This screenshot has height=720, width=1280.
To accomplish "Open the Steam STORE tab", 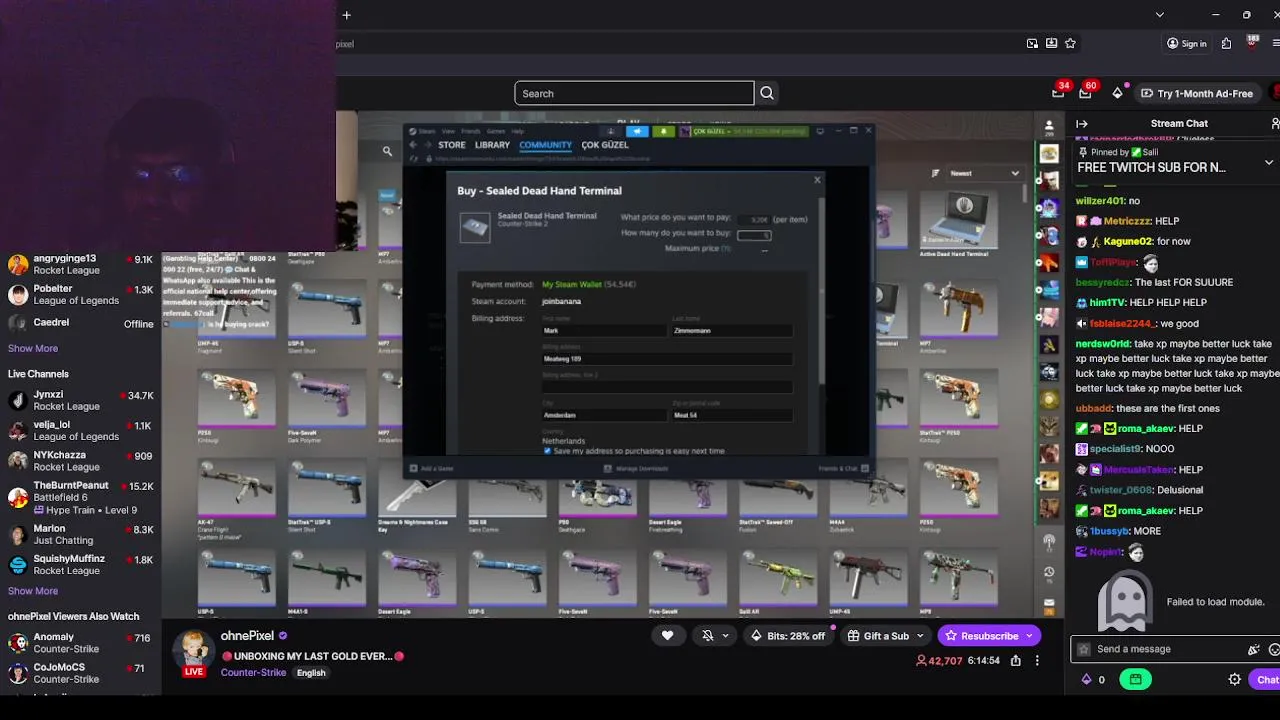I will (452, 145).
